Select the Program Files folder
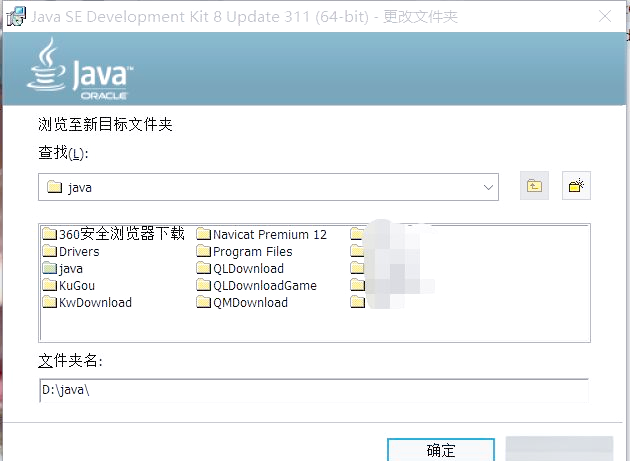Image resolution: width=630 pixels, height=461 pixels. coord(244,252)
